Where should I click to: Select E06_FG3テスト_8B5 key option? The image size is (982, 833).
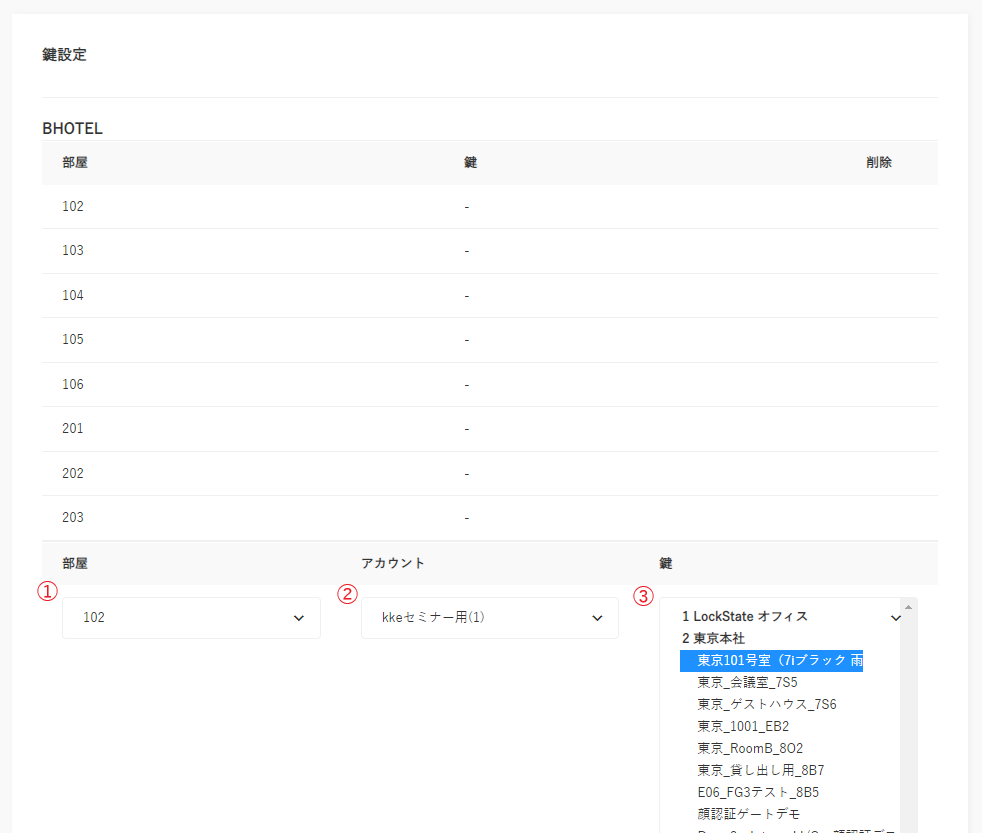758,792
